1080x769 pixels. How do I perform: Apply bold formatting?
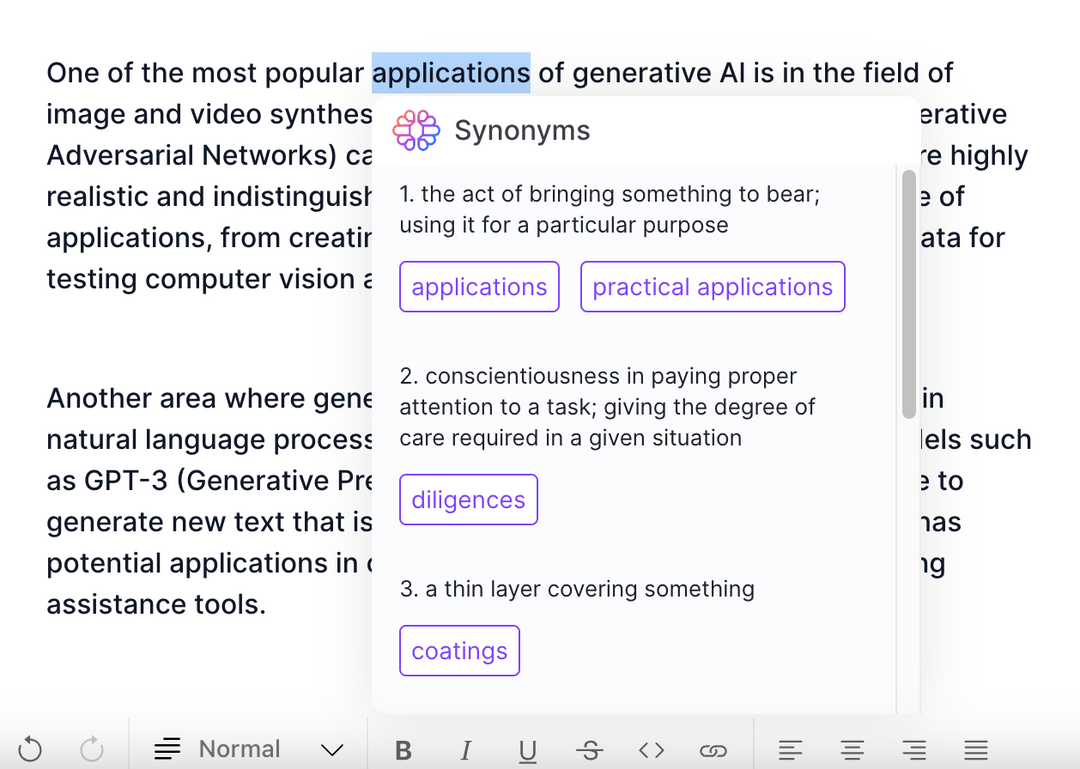(403, 749)
